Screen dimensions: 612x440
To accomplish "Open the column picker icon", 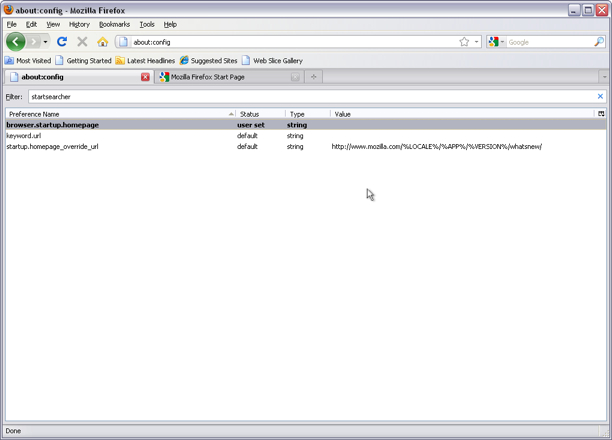I will click(x=601, y=114).
